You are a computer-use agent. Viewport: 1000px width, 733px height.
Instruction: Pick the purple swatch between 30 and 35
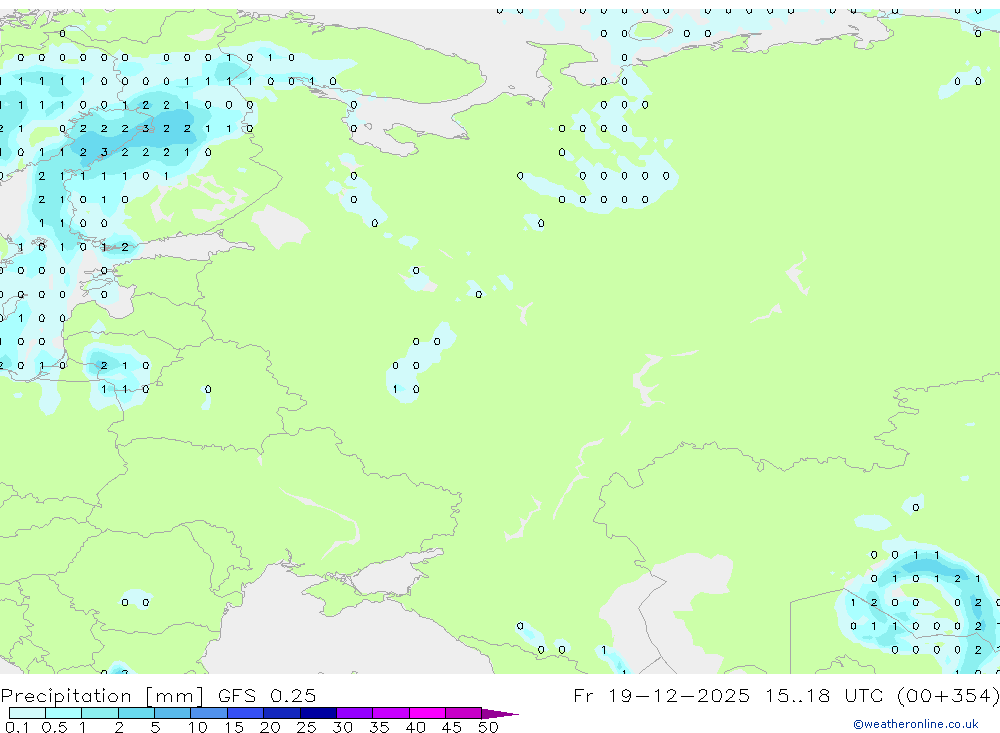click(355, 713)
